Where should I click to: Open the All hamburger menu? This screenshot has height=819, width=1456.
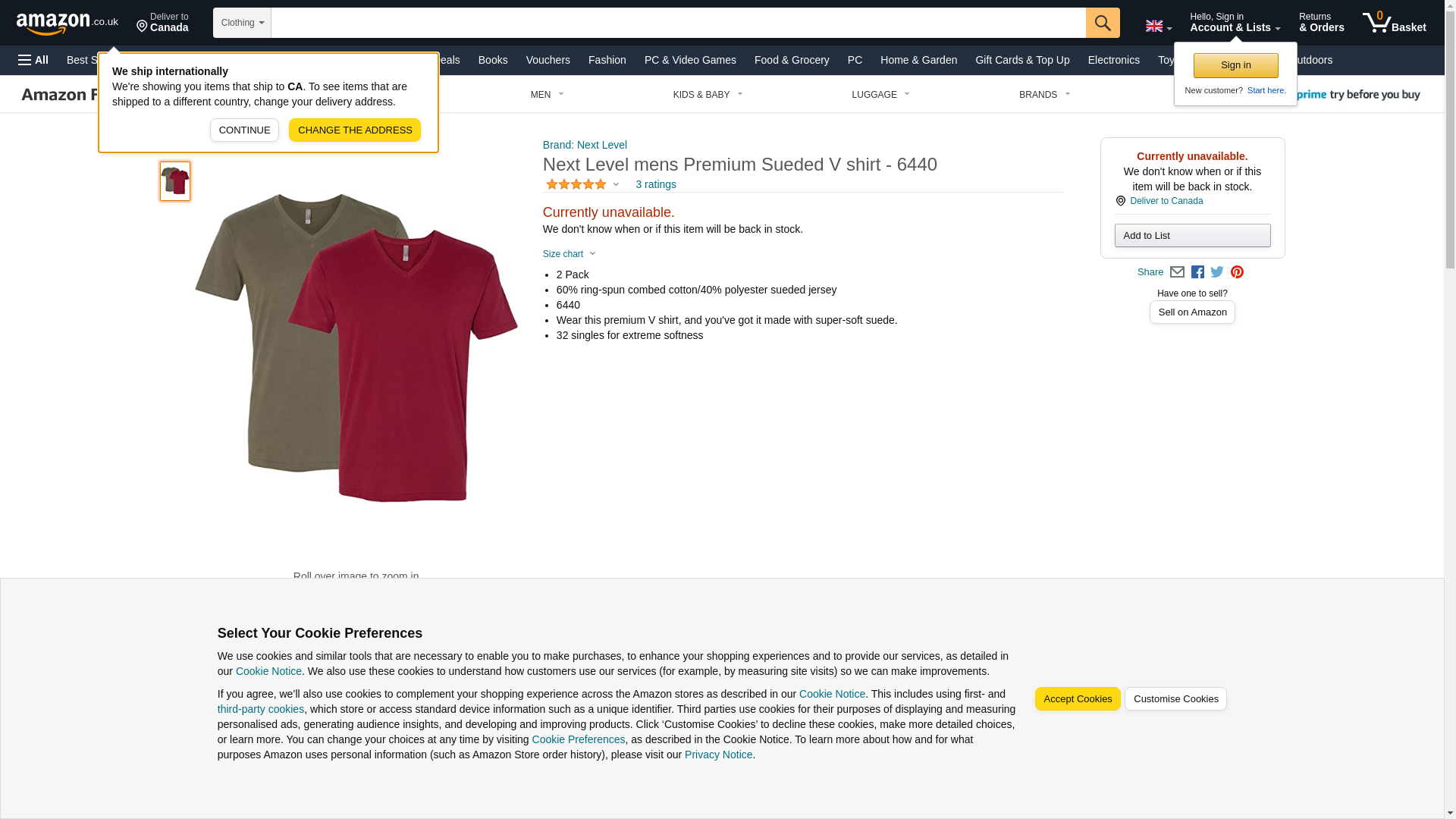pos(33,60)
